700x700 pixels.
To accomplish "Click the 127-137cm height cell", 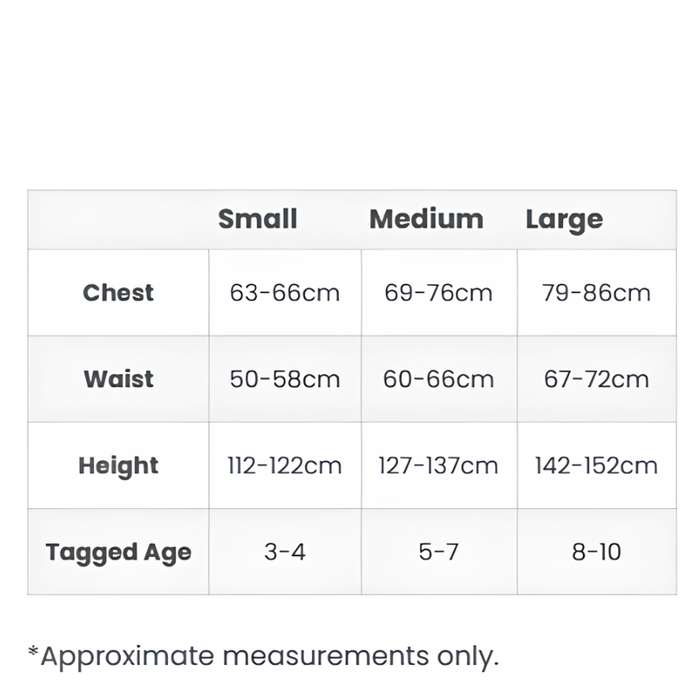I will (438, 466).
